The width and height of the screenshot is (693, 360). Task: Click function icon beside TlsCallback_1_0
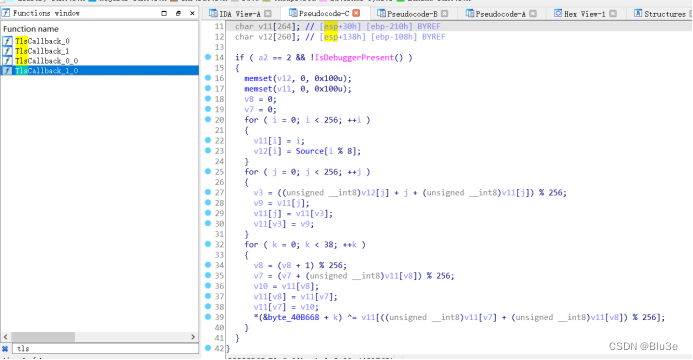click(7, 70)
